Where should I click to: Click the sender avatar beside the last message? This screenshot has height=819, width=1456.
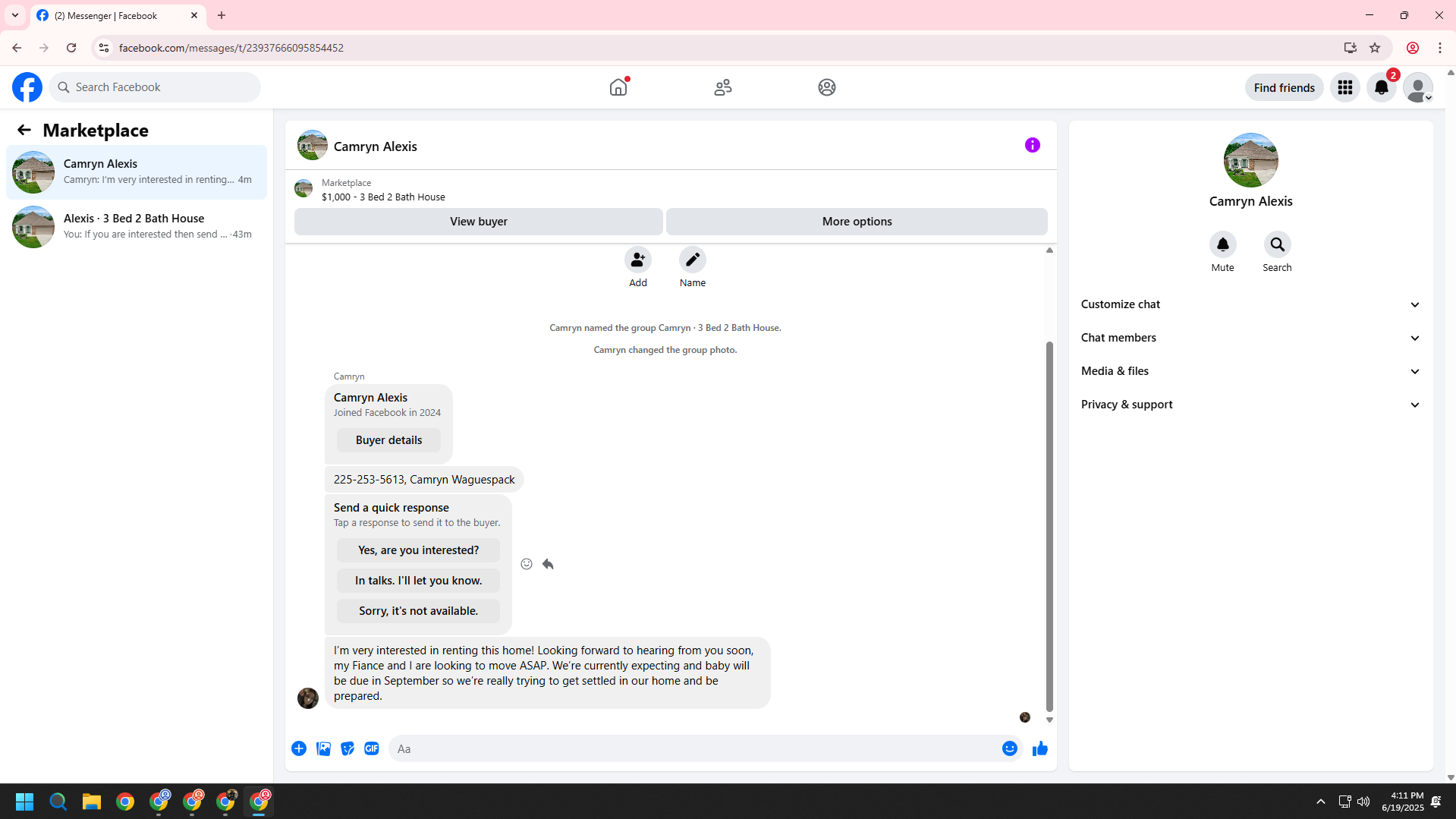click(x=308, y=698)
